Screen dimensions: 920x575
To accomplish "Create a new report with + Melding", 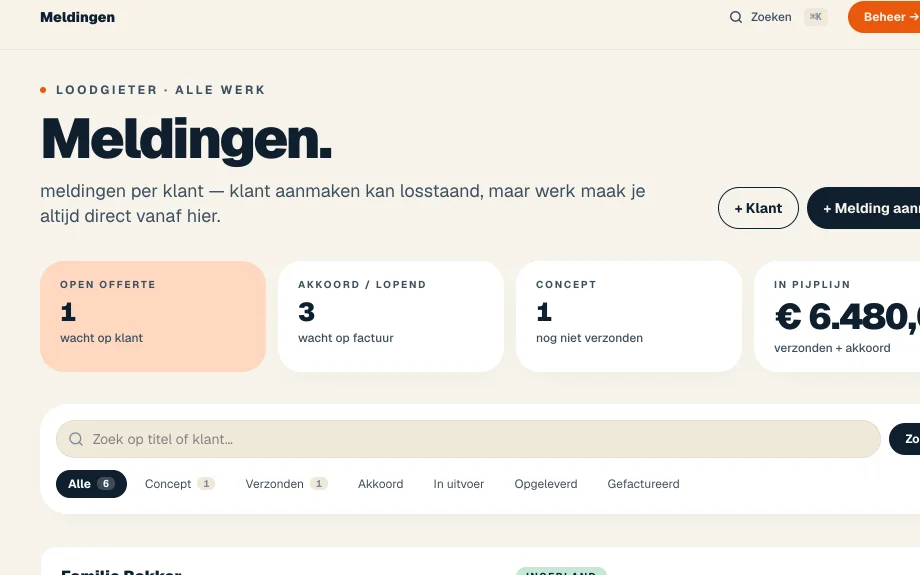I will tap(864, 208).
